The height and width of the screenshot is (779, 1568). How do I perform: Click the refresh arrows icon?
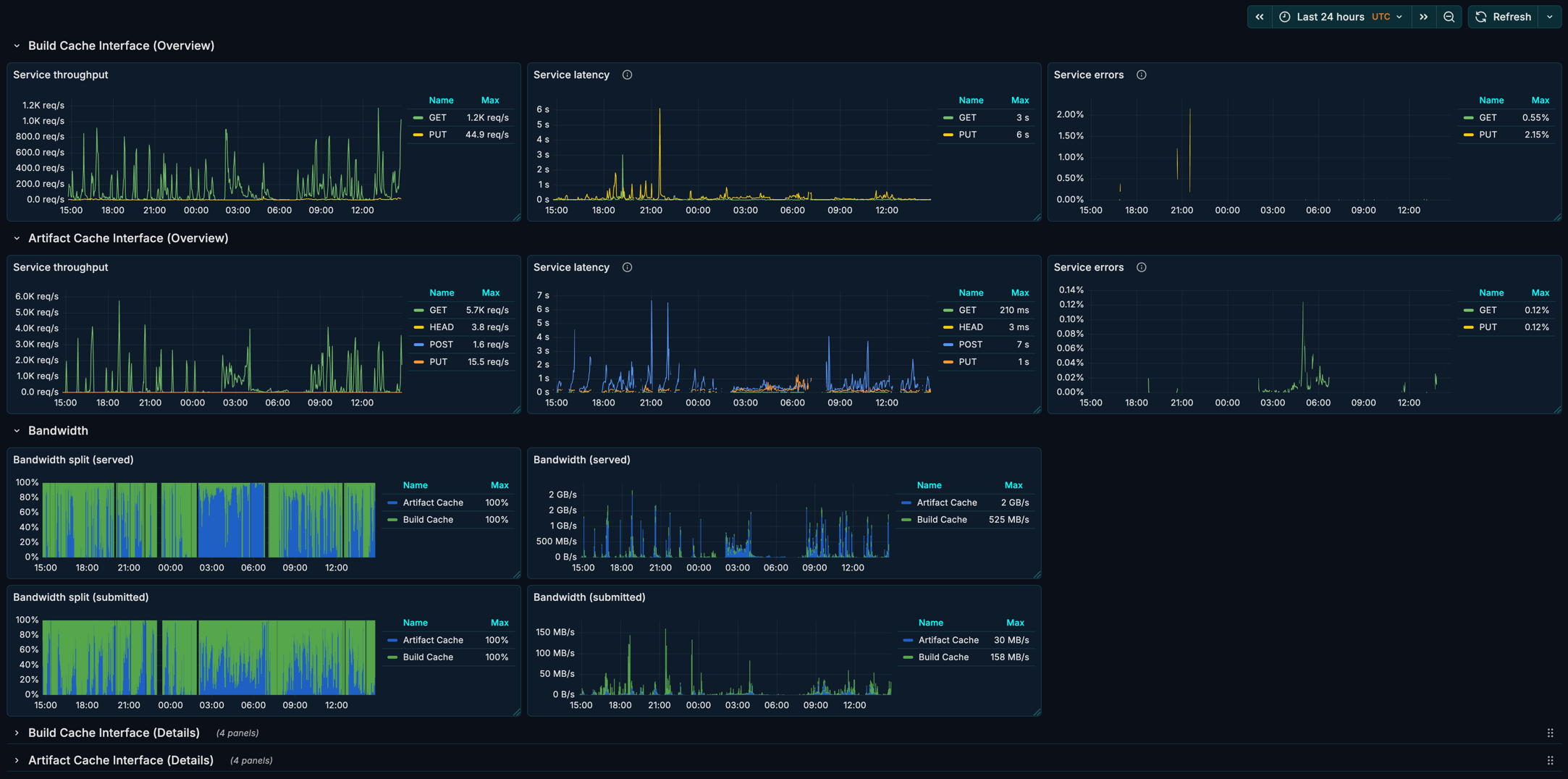(x=1480, y=17)
